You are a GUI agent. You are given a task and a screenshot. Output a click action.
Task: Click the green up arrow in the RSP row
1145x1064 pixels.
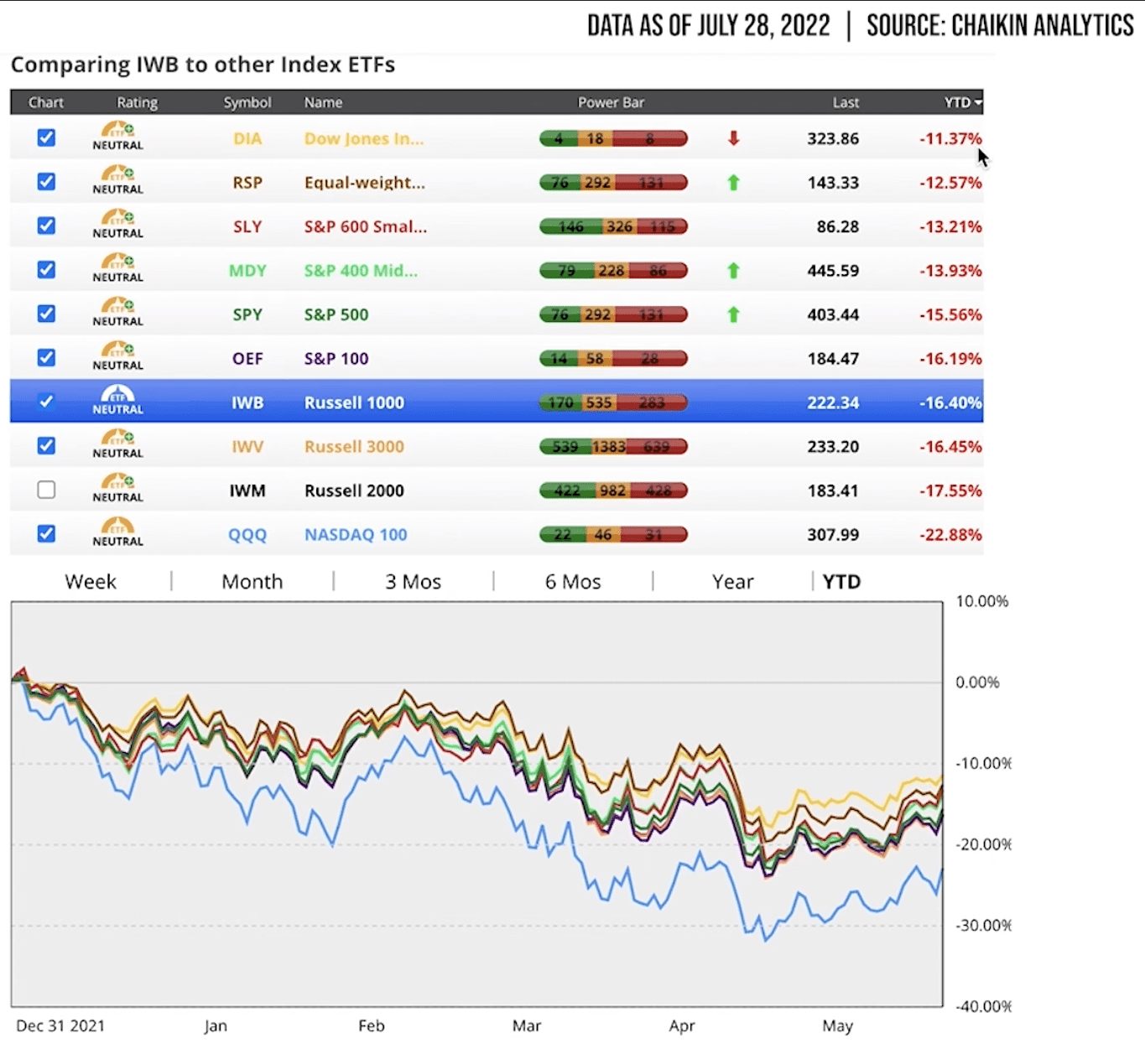pos(734,182)
